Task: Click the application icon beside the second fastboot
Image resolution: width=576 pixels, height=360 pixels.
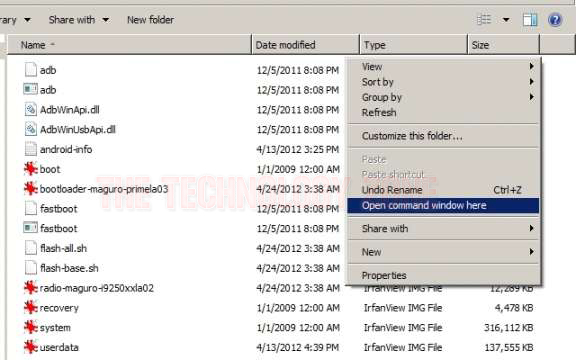Action: click(x=30, y=228)
